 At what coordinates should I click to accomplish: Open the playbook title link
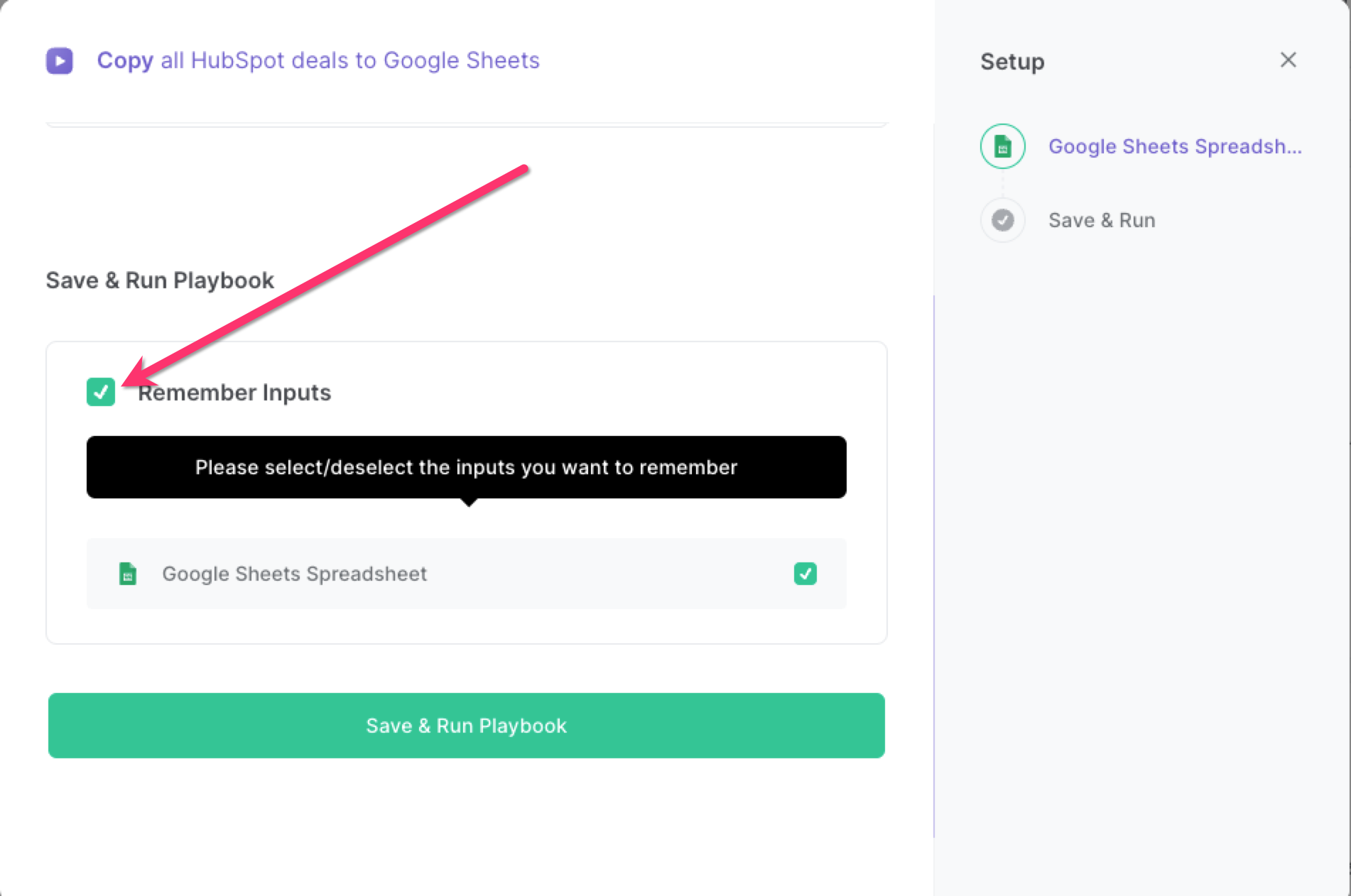[318, 60]
